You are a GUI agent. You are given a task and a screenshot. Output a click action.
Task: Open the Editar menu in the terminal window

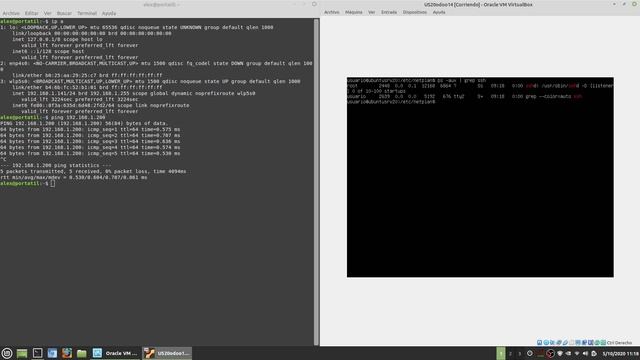[x=31, y=13]
